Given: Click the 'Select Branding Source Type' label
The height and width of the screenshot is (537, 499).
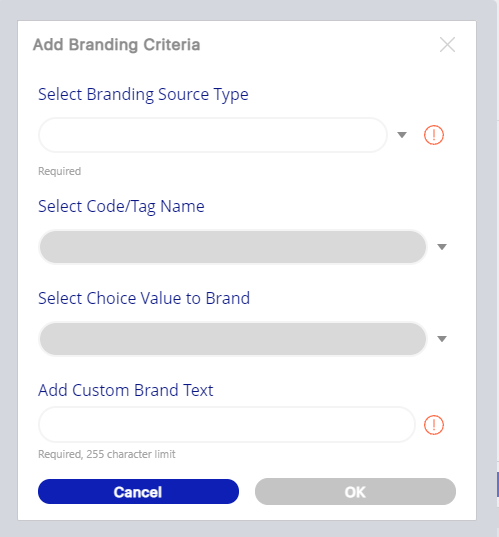Looking at the screenshot, I should click(x=143, y=95).
